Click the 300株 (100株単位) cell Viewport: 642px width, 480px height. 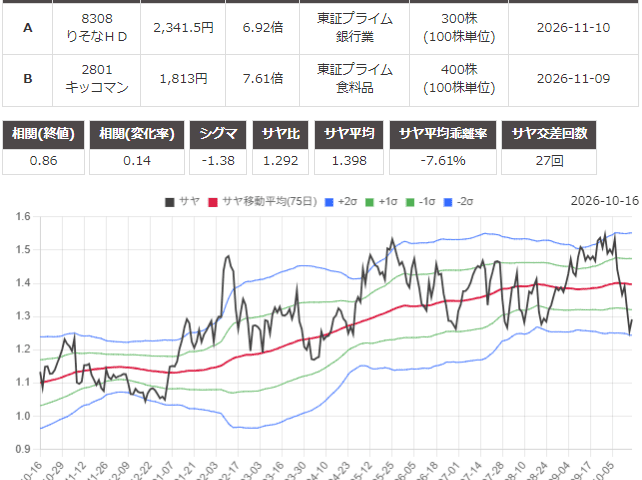[459, 27]
